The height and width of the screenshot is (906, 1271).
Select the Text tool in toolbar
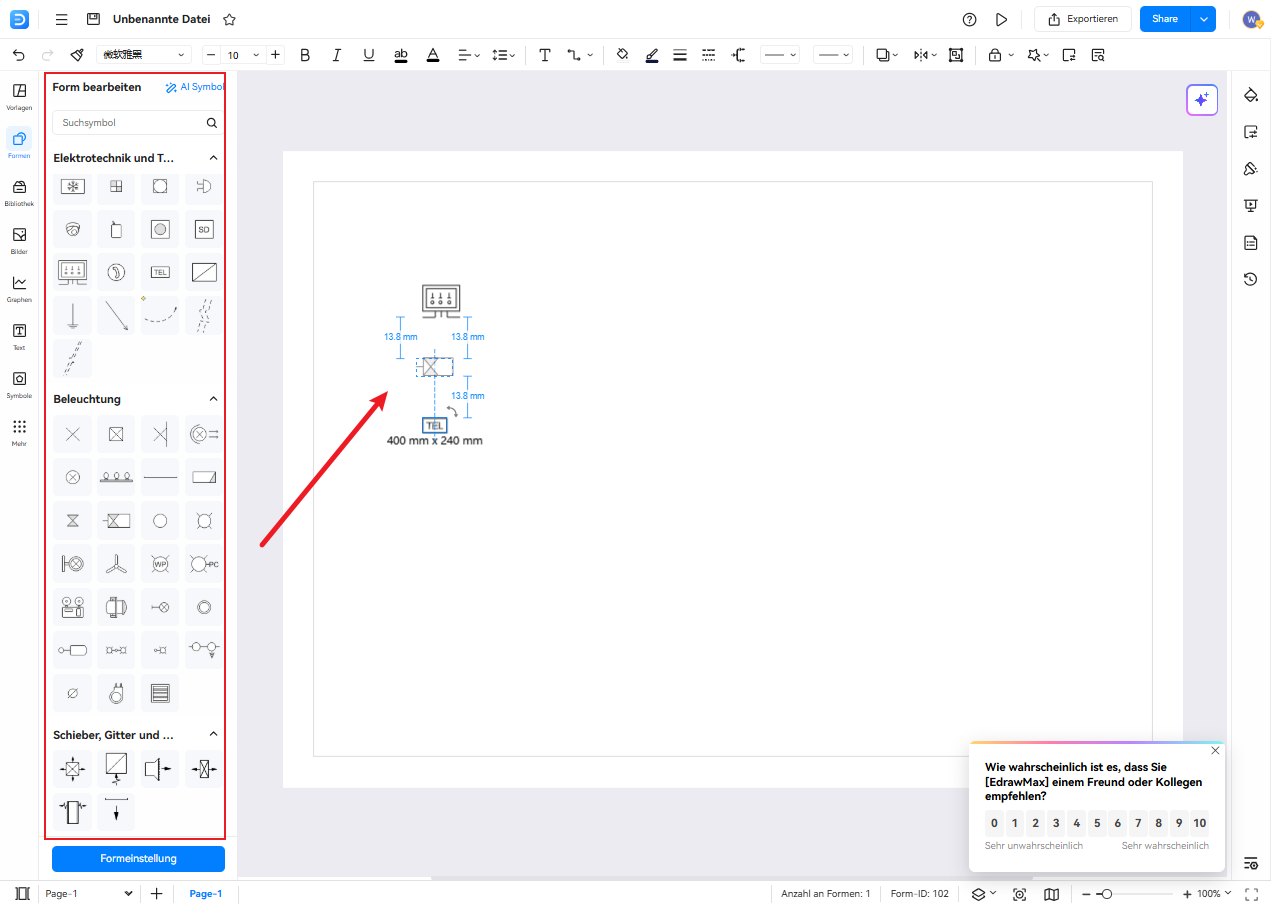click(x=544, y=55)
